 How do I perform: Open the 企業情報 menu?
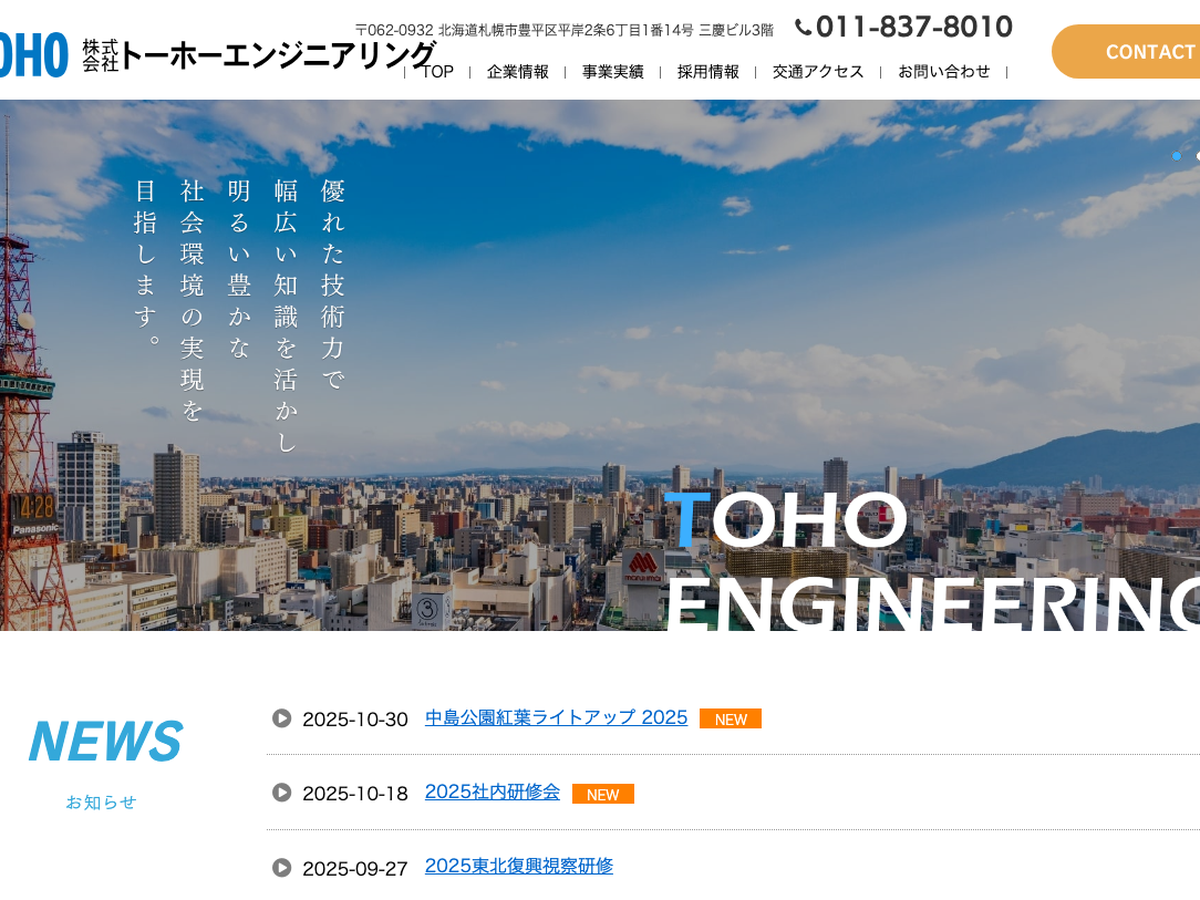click(x=517, y=72)
